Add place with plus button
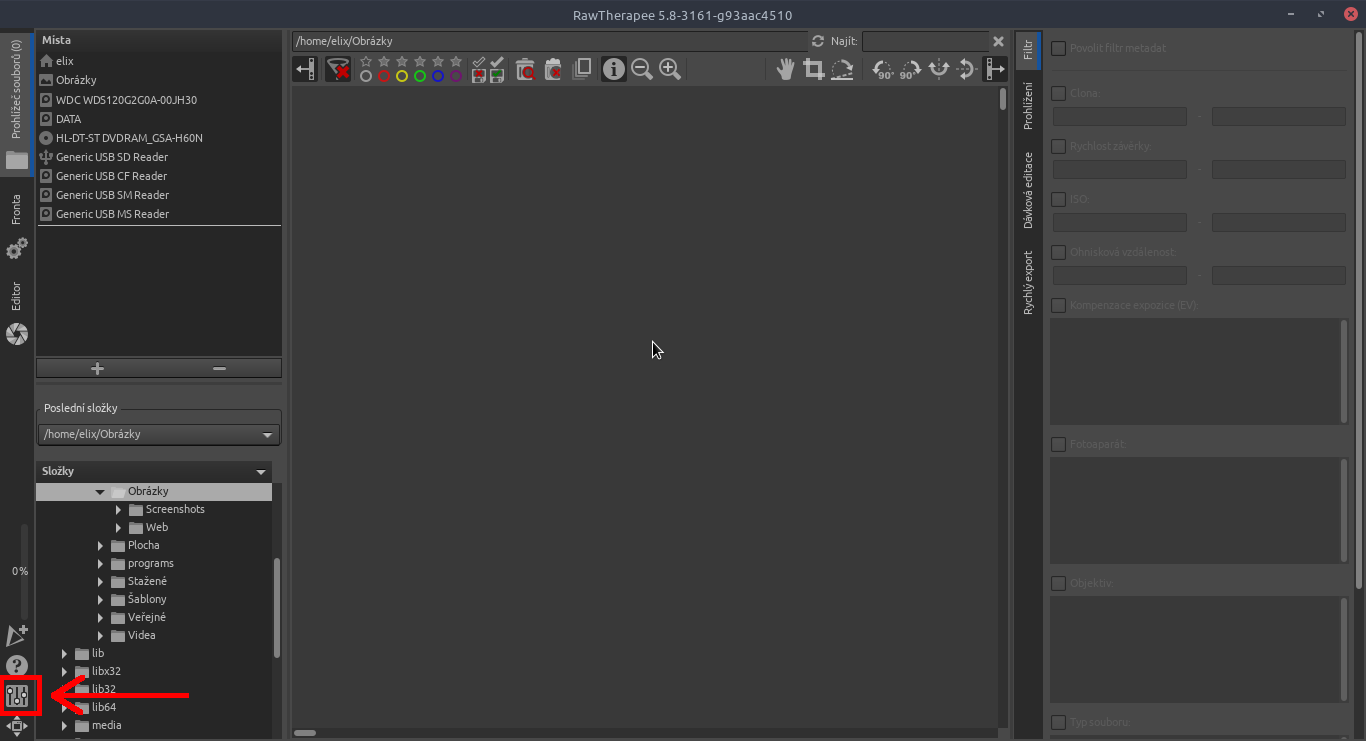This screenshot has width=1366, height=741. [x=97, y=369]
